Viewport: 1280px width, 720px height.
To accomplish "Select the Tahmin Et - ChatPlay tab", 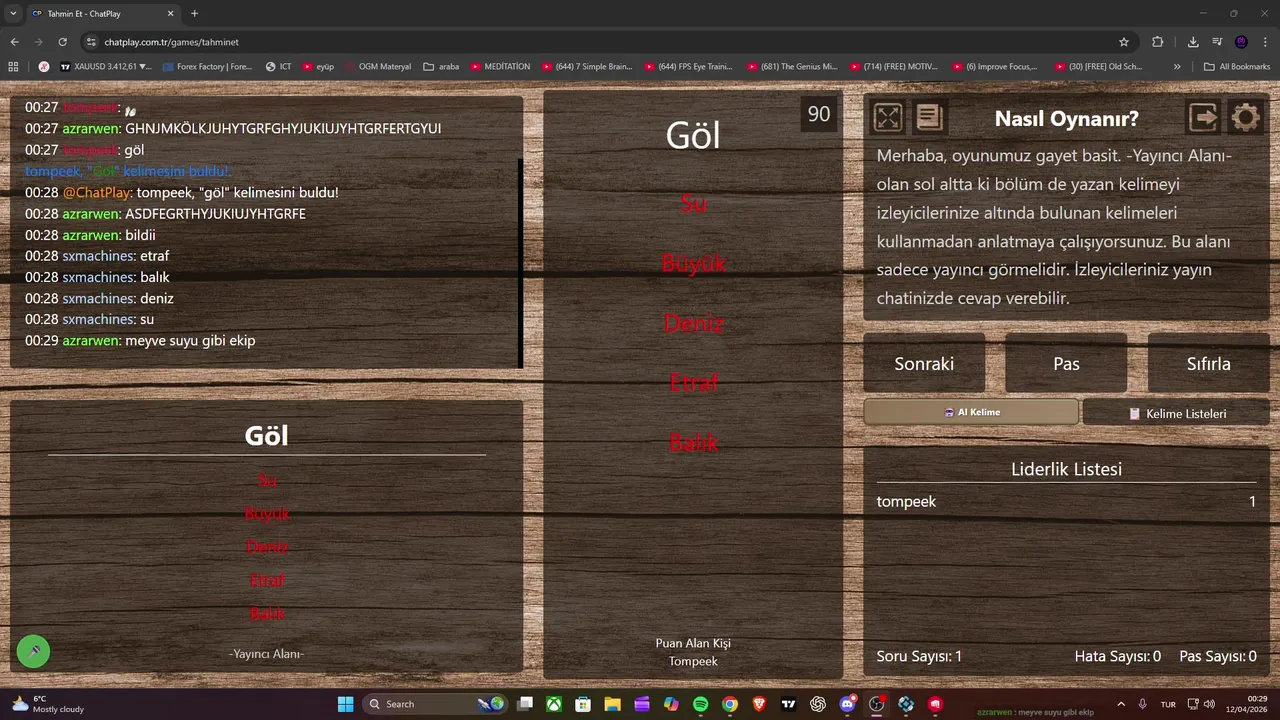I will pyautogui.click(x=103, y=14).
